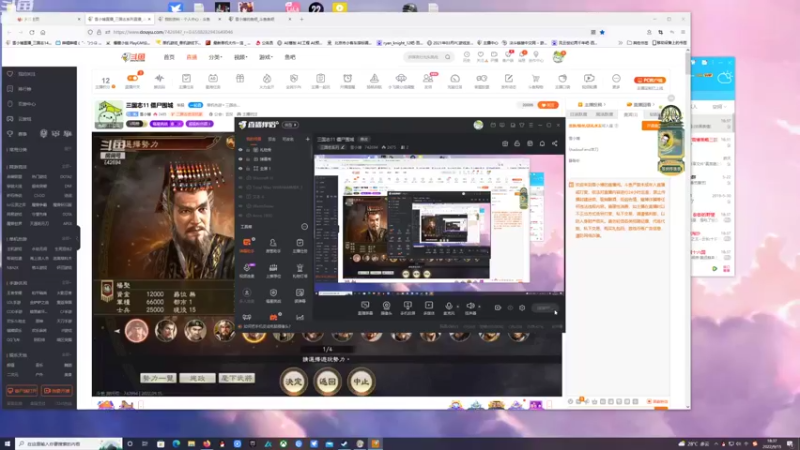Open the Douyu history clock icon
Viewport: 800px width, 450px height.
(x=467, y=56)
